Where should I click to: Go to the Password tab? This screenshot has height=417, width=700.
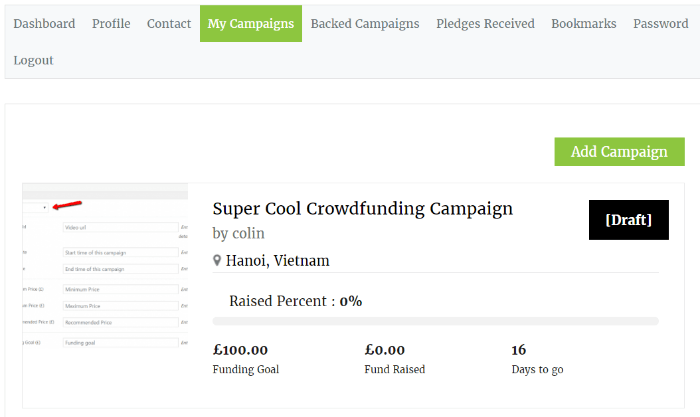point(661,24)
